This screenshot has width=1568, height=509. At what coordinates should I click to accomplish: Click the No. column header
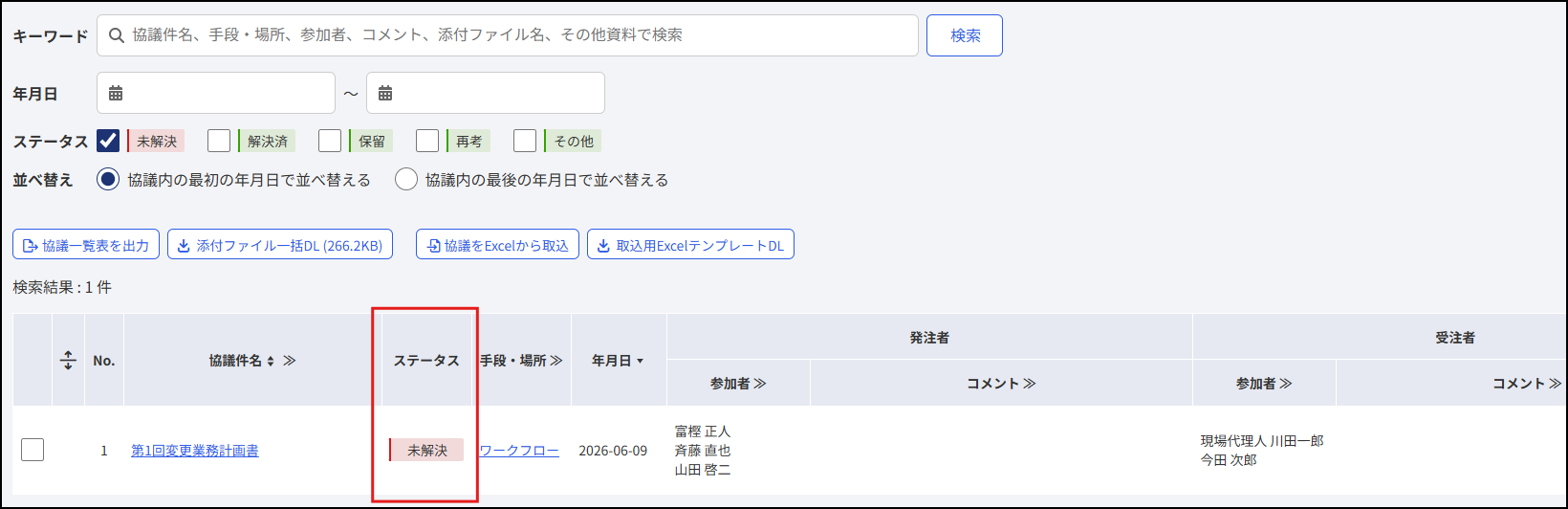[x=104, y=361]
